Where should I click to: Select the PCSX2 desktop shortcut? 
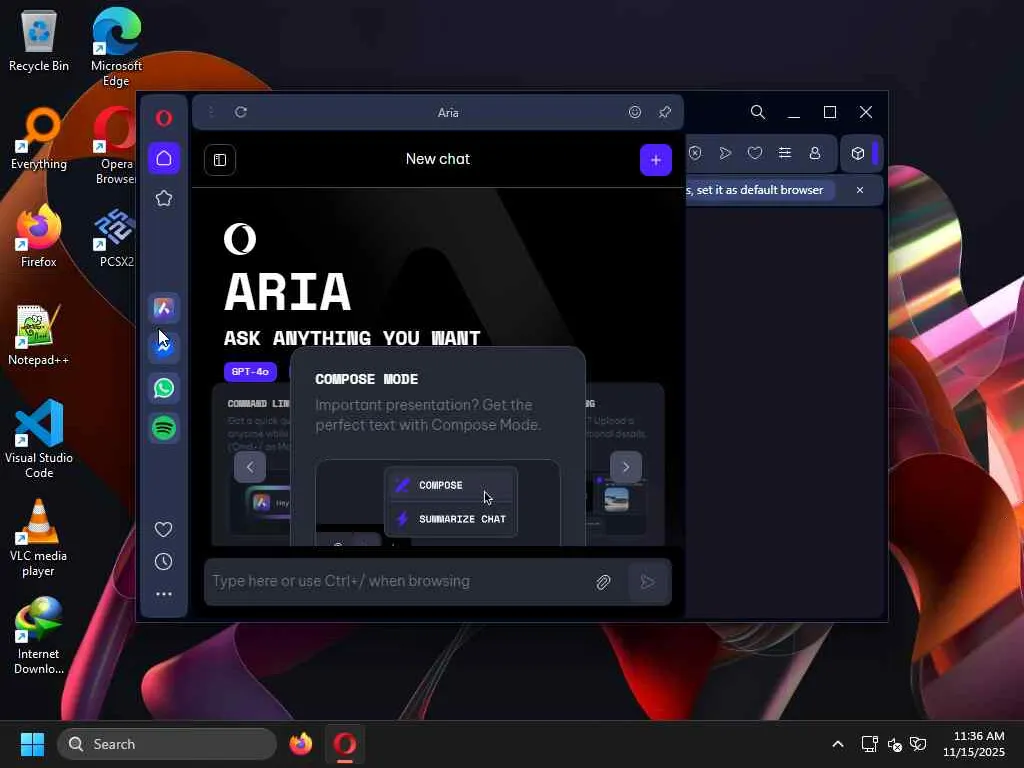coord(116,237)
